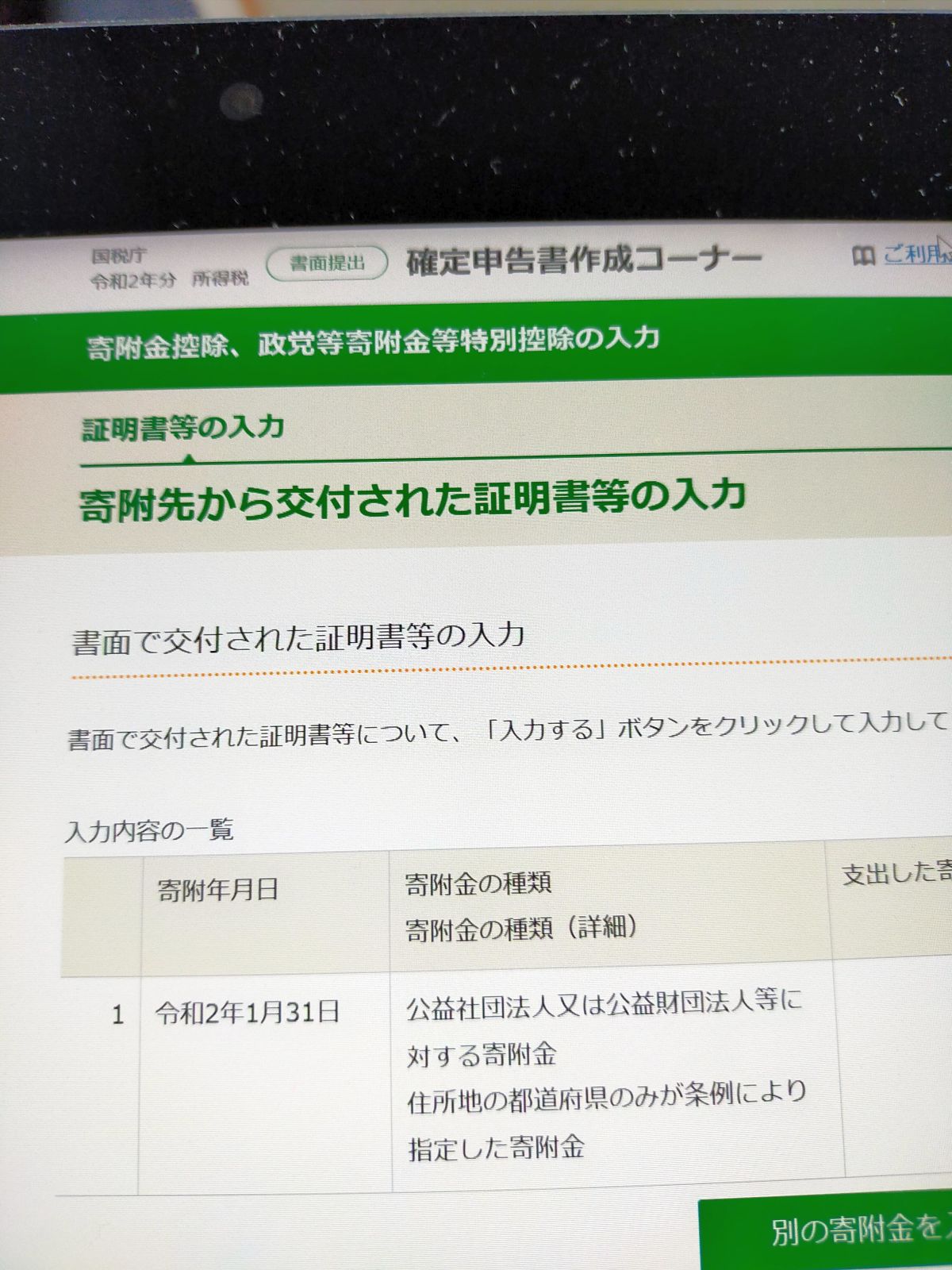Click the 国税庁 label in header

[118, 256]
